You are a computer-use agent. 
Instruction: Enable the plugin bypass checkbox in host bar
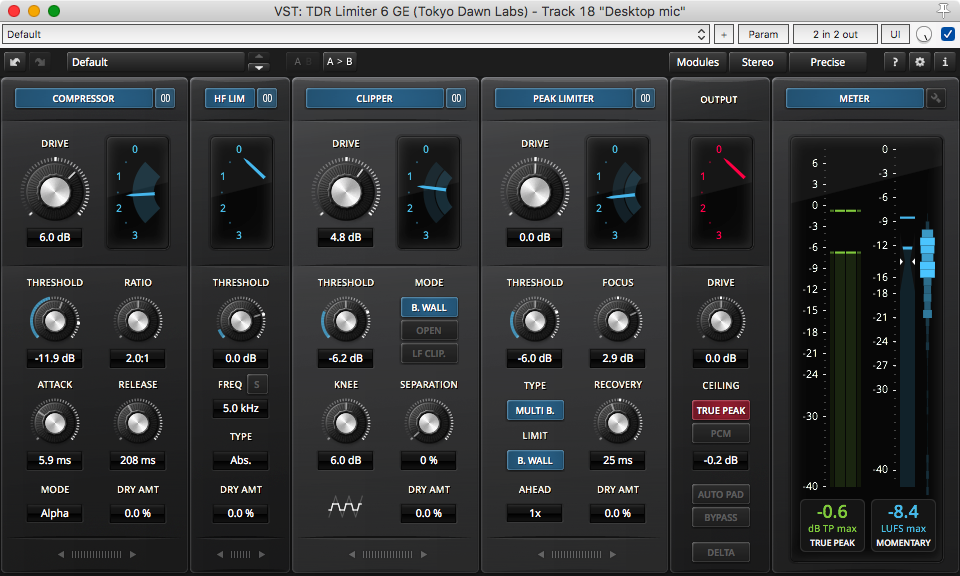pyautogui.click(x=947, y=34)
